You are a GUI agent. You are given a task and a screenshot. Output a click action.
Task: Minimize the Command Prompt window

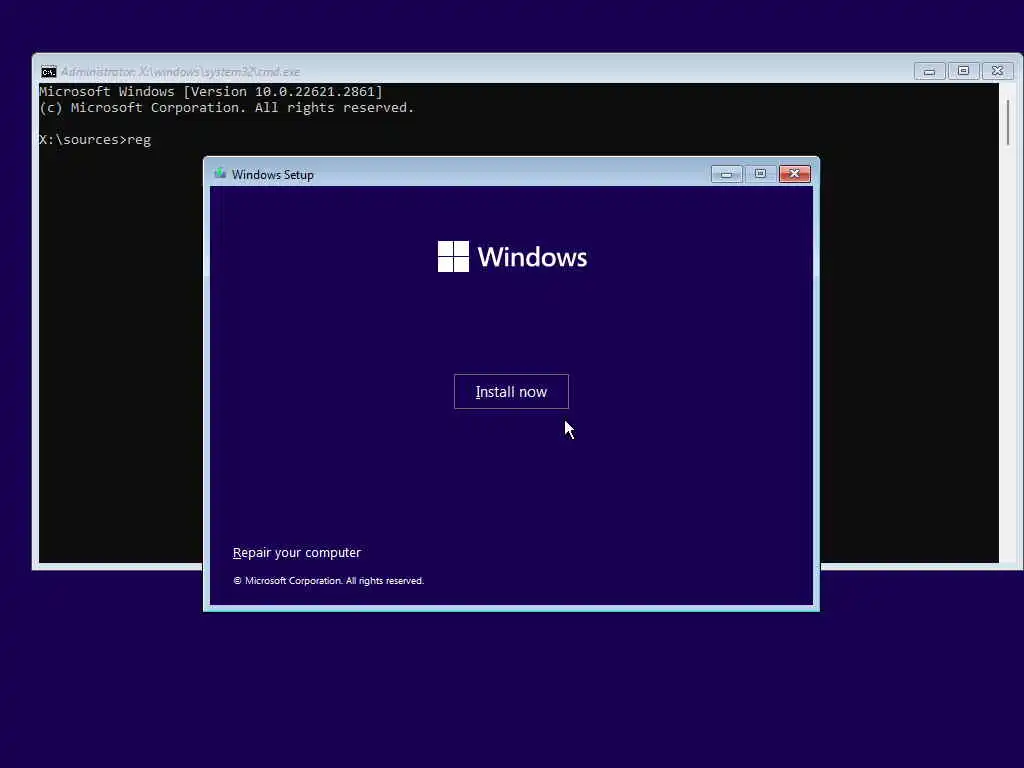[x=929, y=71]
